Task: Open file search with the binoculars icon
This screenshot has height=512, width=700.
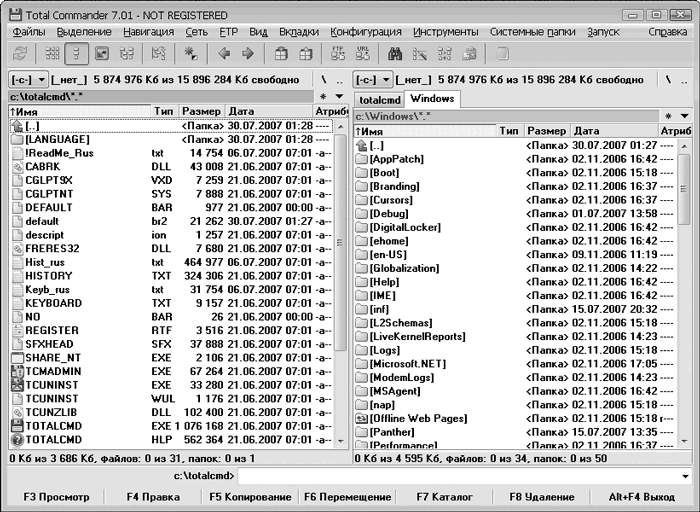Action: (x=395, y=54)
